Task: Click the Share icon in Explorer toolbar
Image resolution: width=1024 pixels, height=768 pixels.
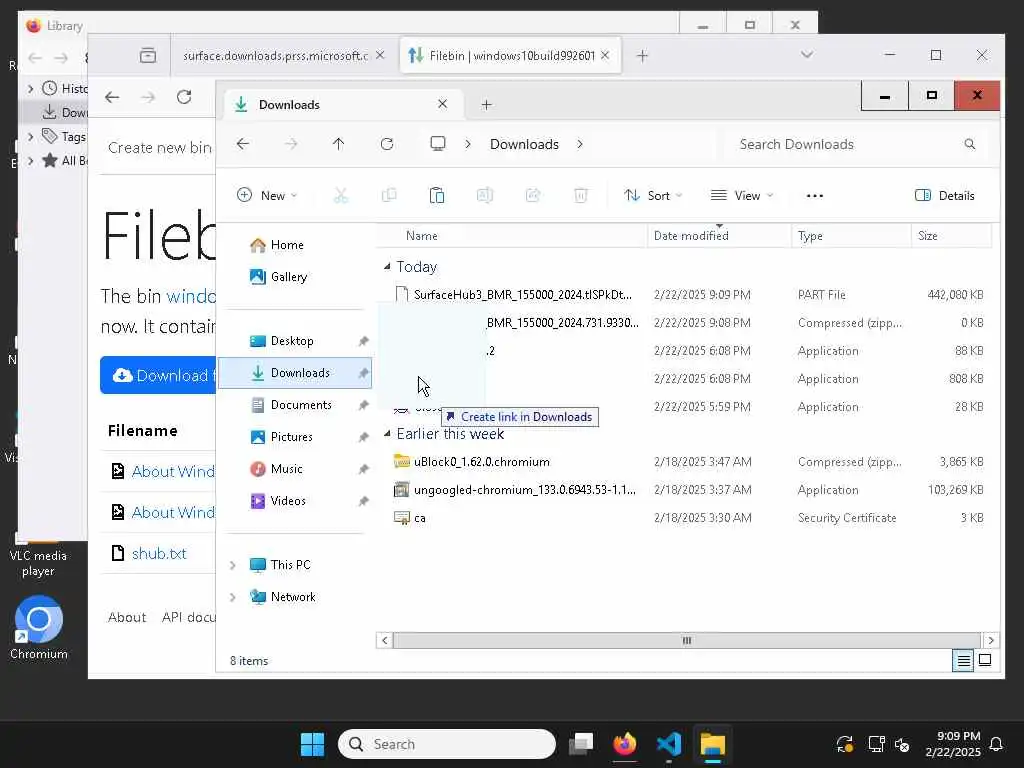Action: [x=533, y=195]
